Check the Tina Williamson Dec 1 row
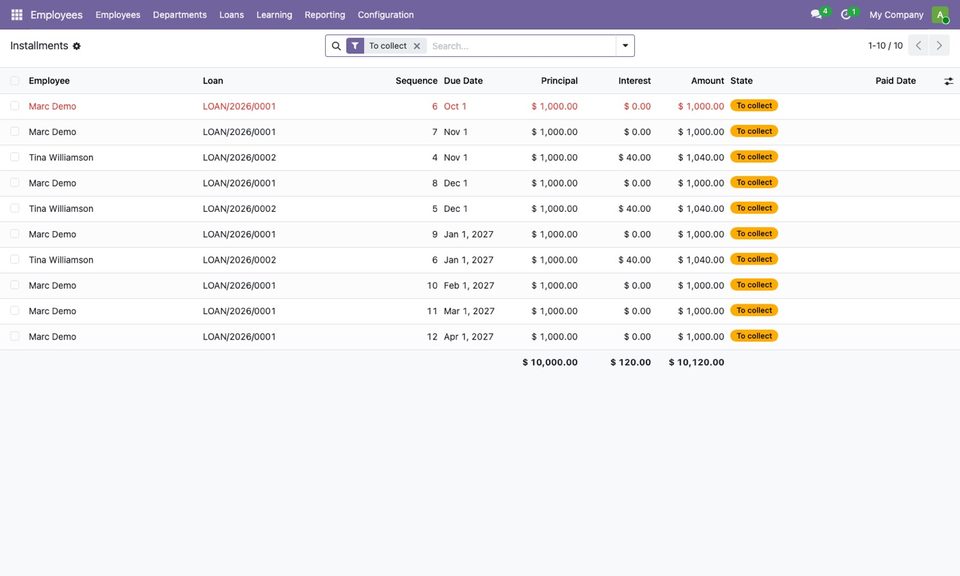 [x=15, y=209]
